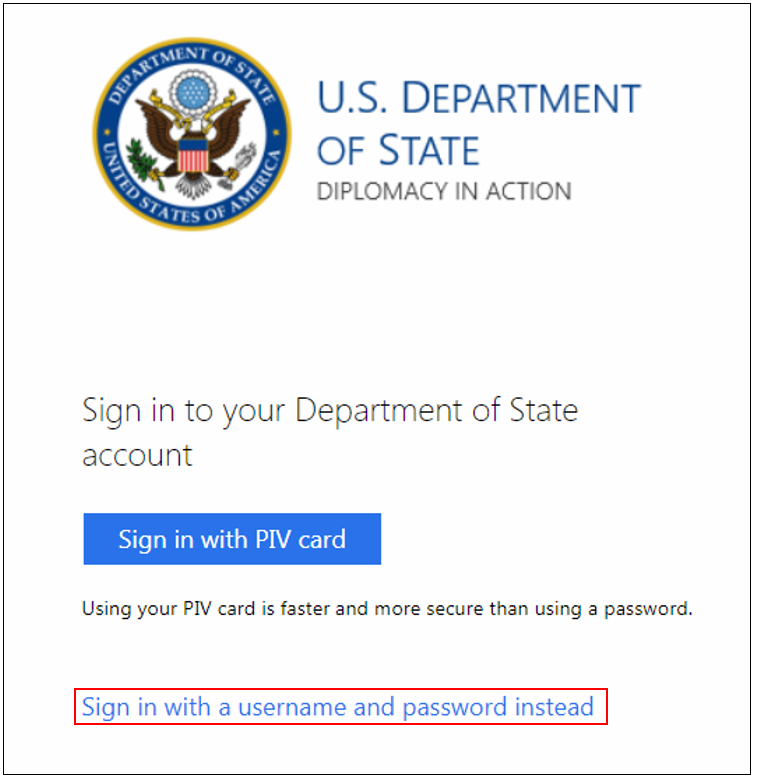Viewport: 758px width, 780px height.
Task: Select the eagle's striped shield in the seal
Action: point(193,155)
